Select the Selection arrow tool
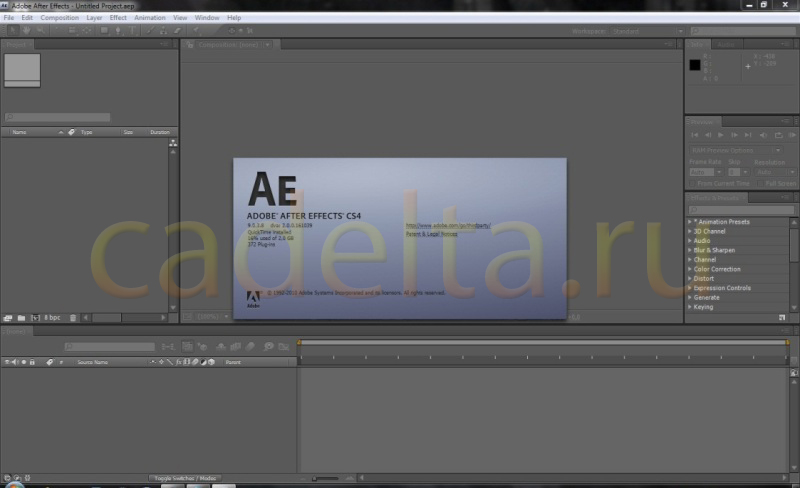Screen dimensions: 800x488 [13, 31]
